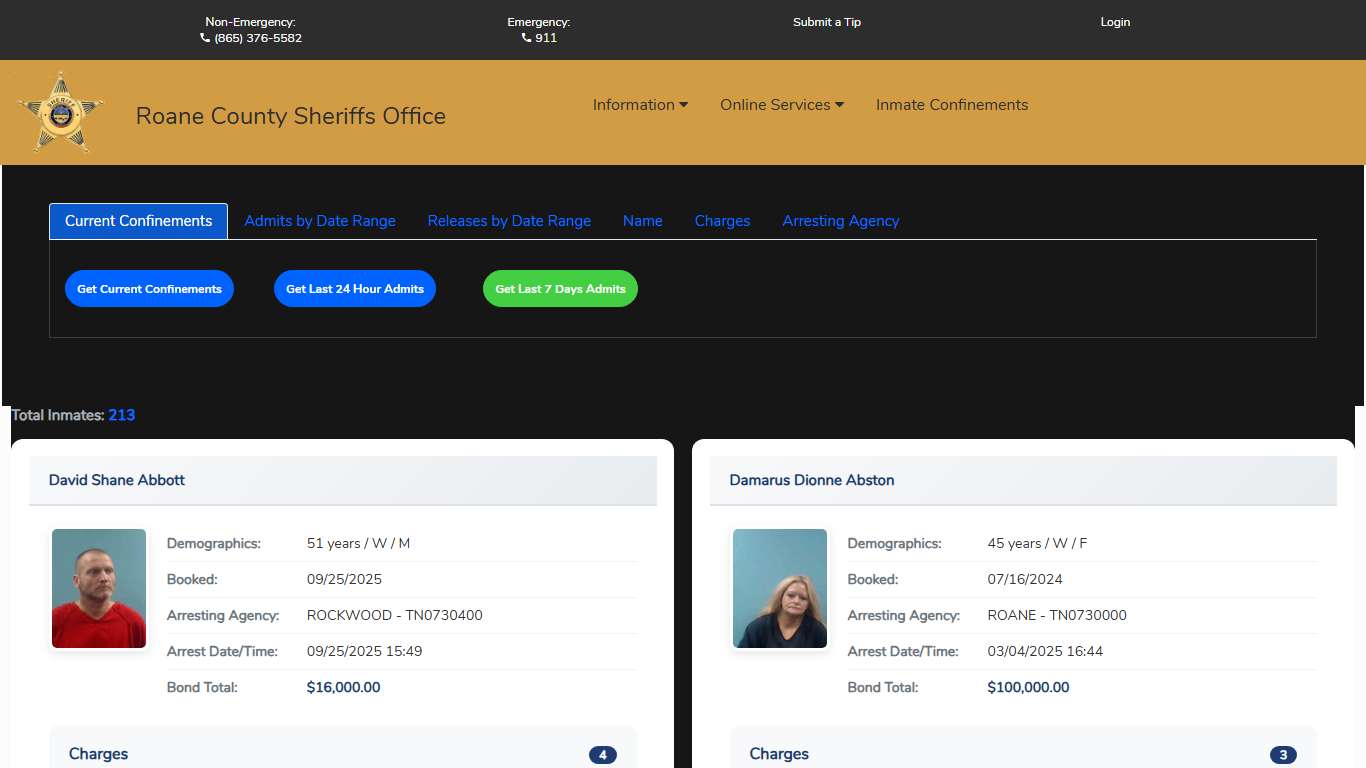Switch to Admits by Date Range tab
1366x768 pixels.
[x=320, y=221]
